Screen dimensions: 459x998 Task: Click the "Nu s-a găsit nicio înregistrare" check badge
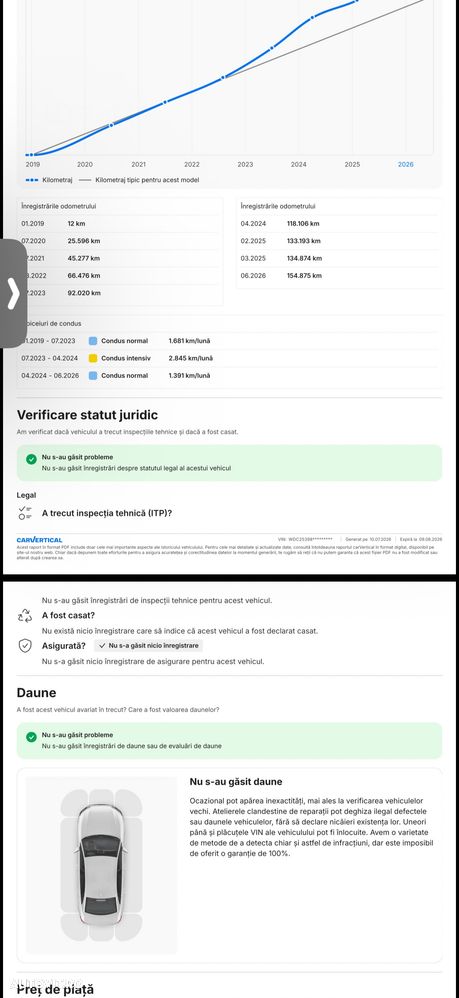148,645
